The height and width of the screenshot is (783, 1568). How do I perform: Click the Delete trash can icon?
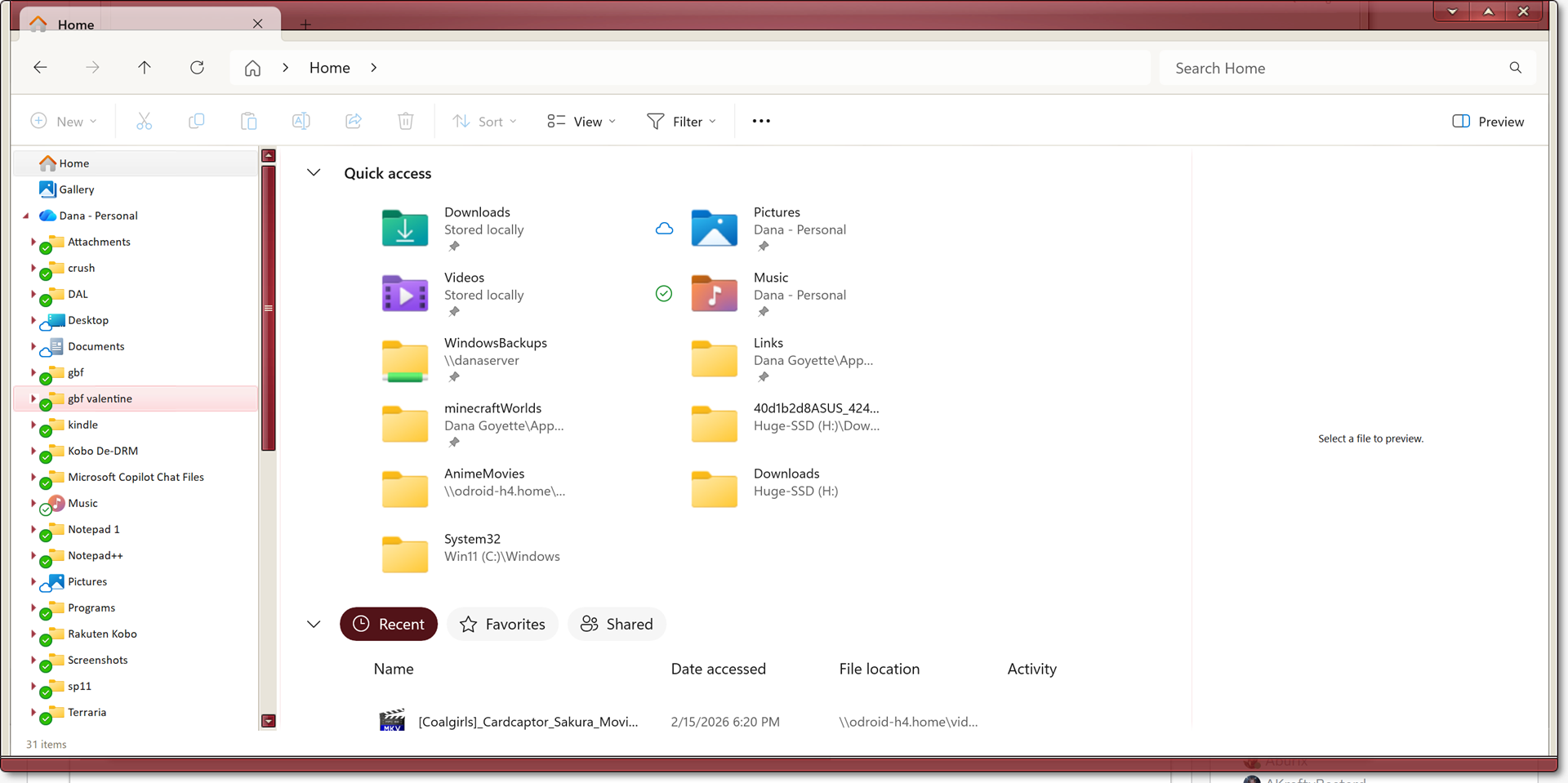[x=405, y=122]
